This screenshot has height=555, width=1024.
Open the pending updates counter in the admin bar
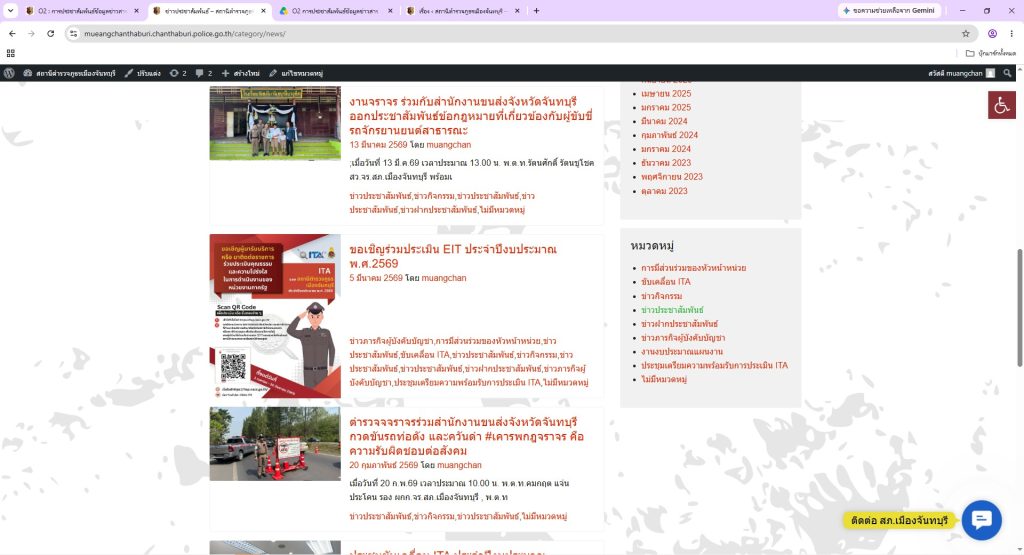pos(178,73)
